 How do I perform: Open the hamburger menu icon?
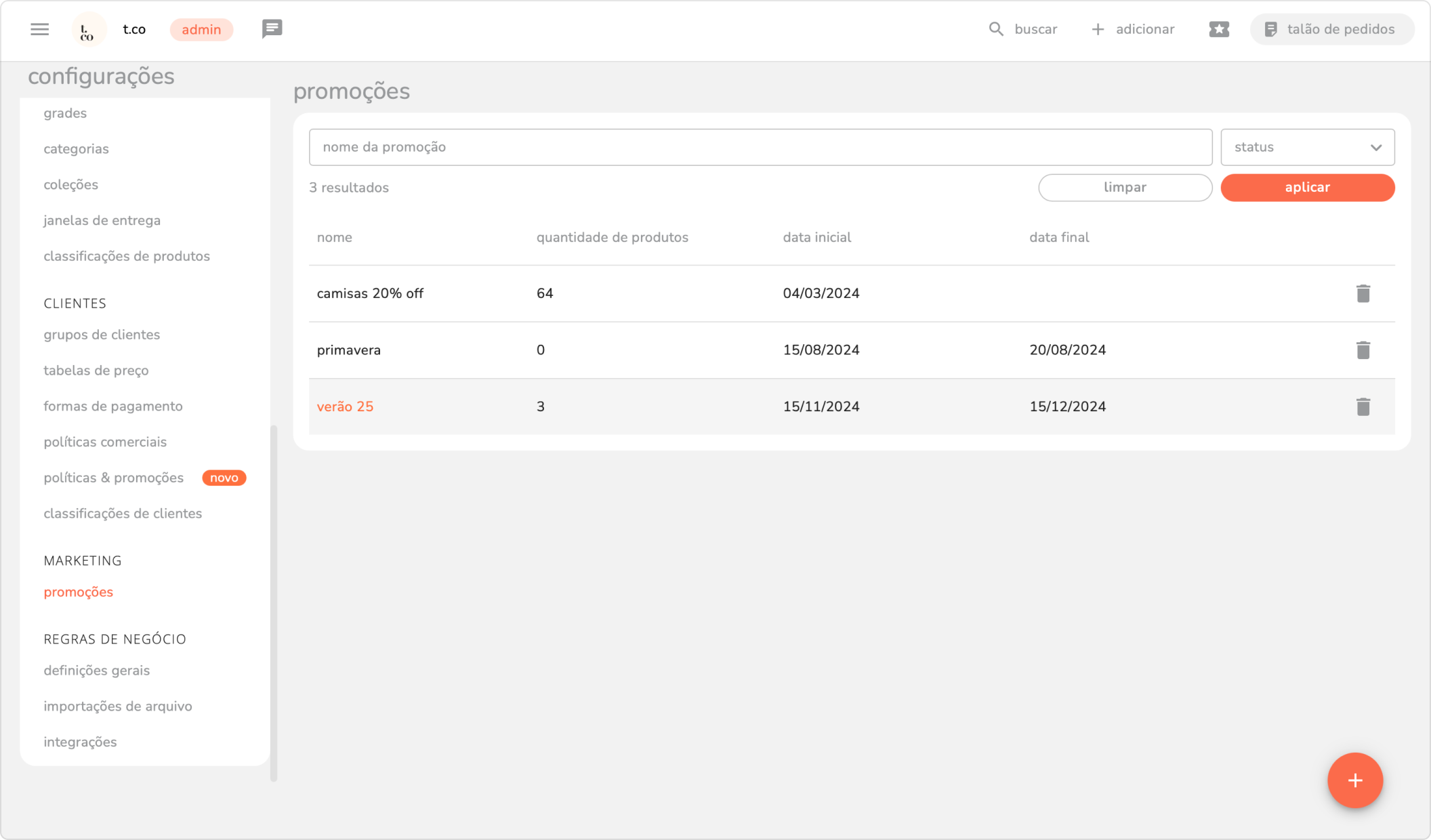[39, 29]
